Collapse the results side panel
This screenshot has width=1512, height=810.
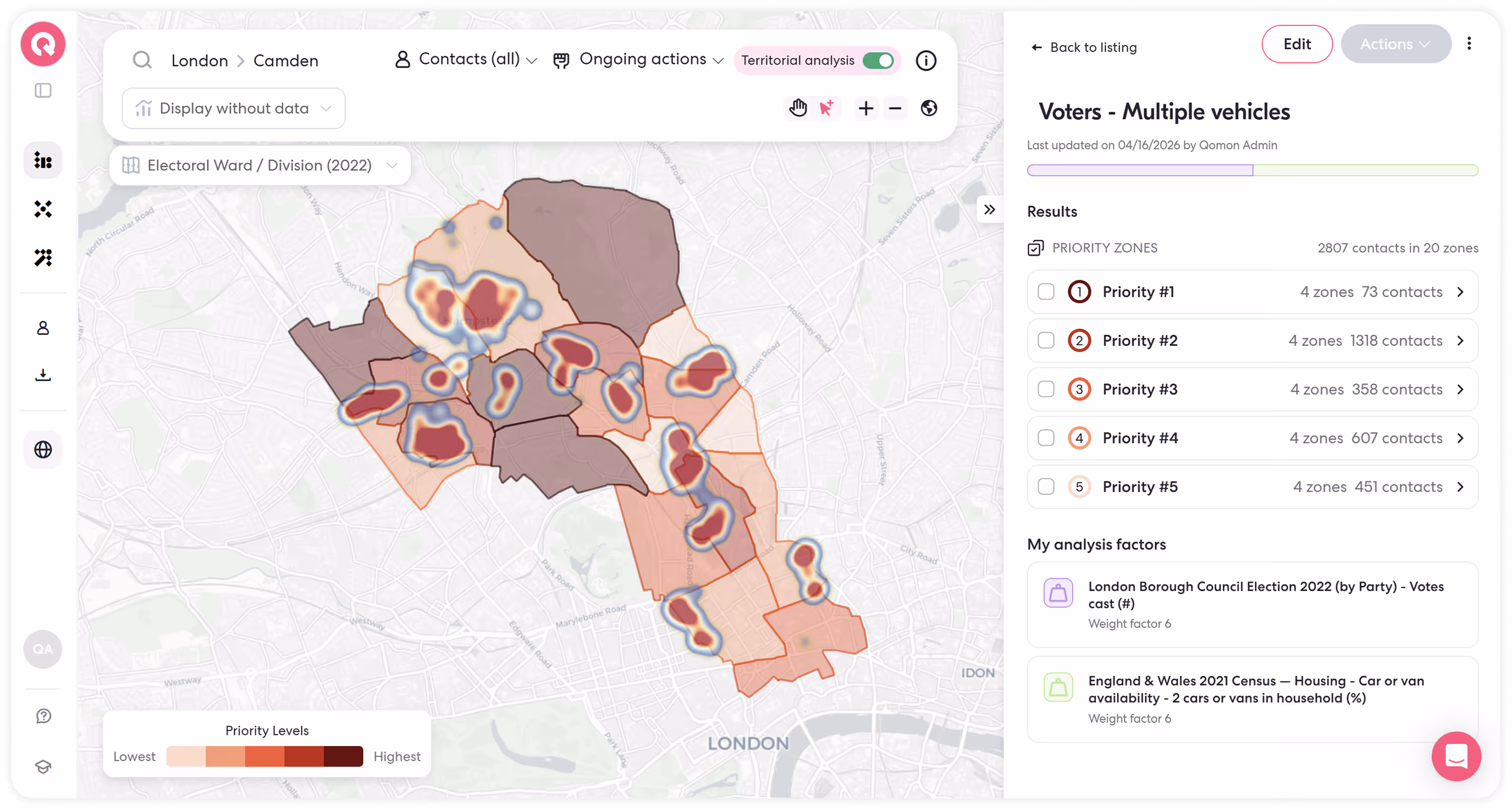(990, 209)
